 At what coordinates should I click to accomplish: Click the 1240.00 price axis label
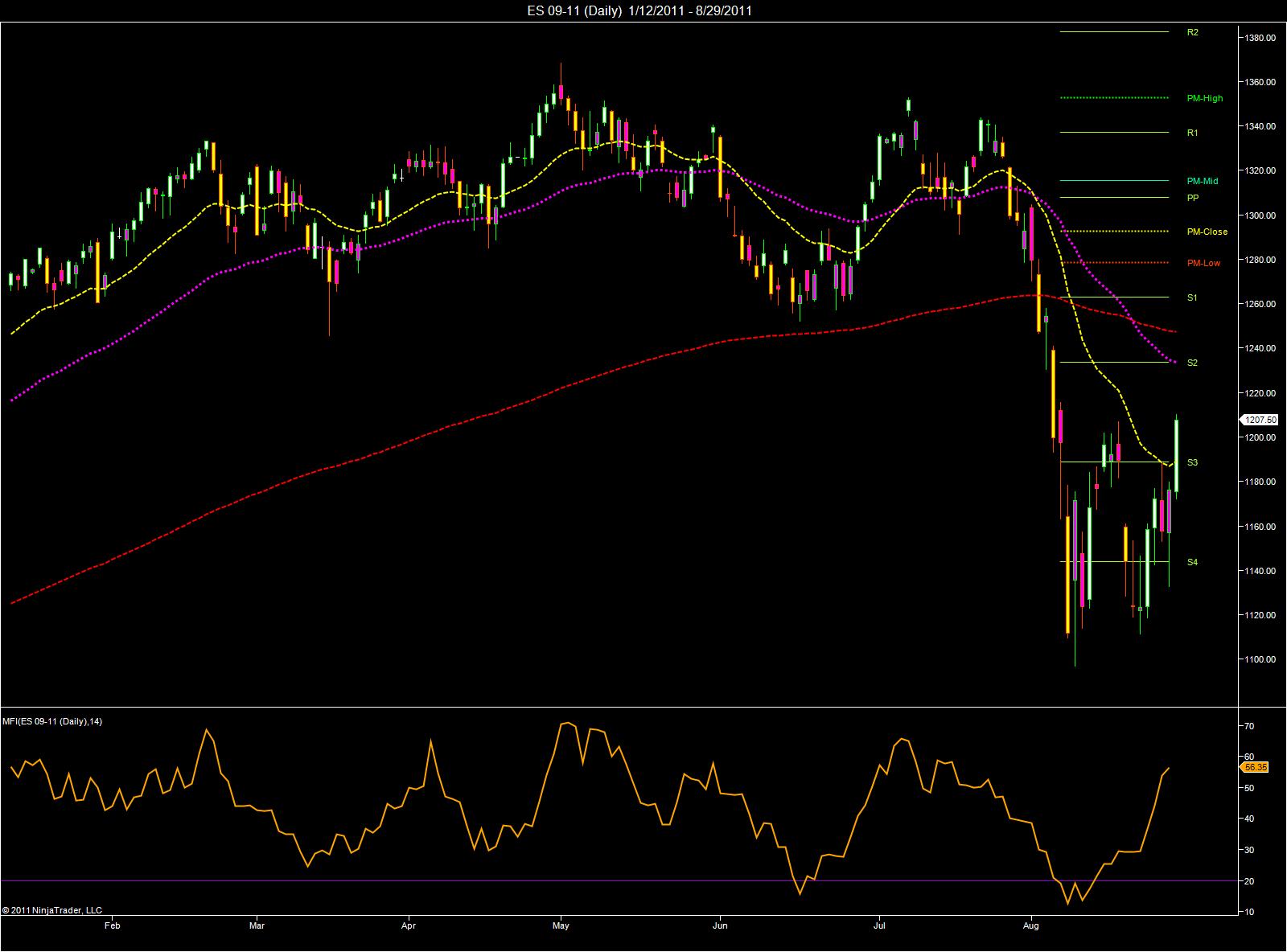point(1261,348)
